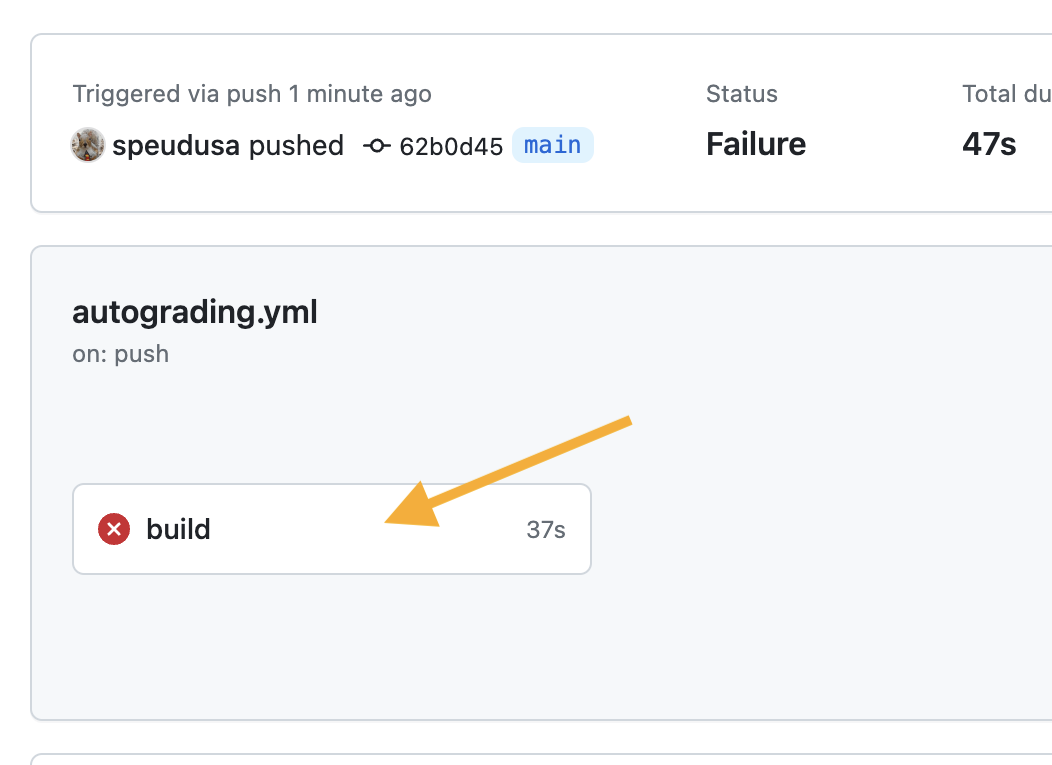
Task: Open the speudusa user profile link
Action: pos(176,146)
